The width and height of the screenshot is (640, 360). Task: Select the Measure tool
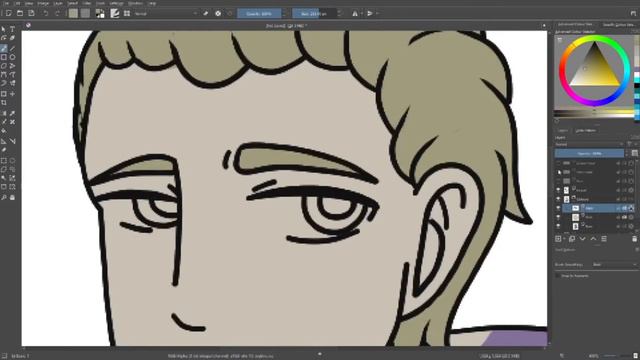pyautogui.click(x=12, y=141)
